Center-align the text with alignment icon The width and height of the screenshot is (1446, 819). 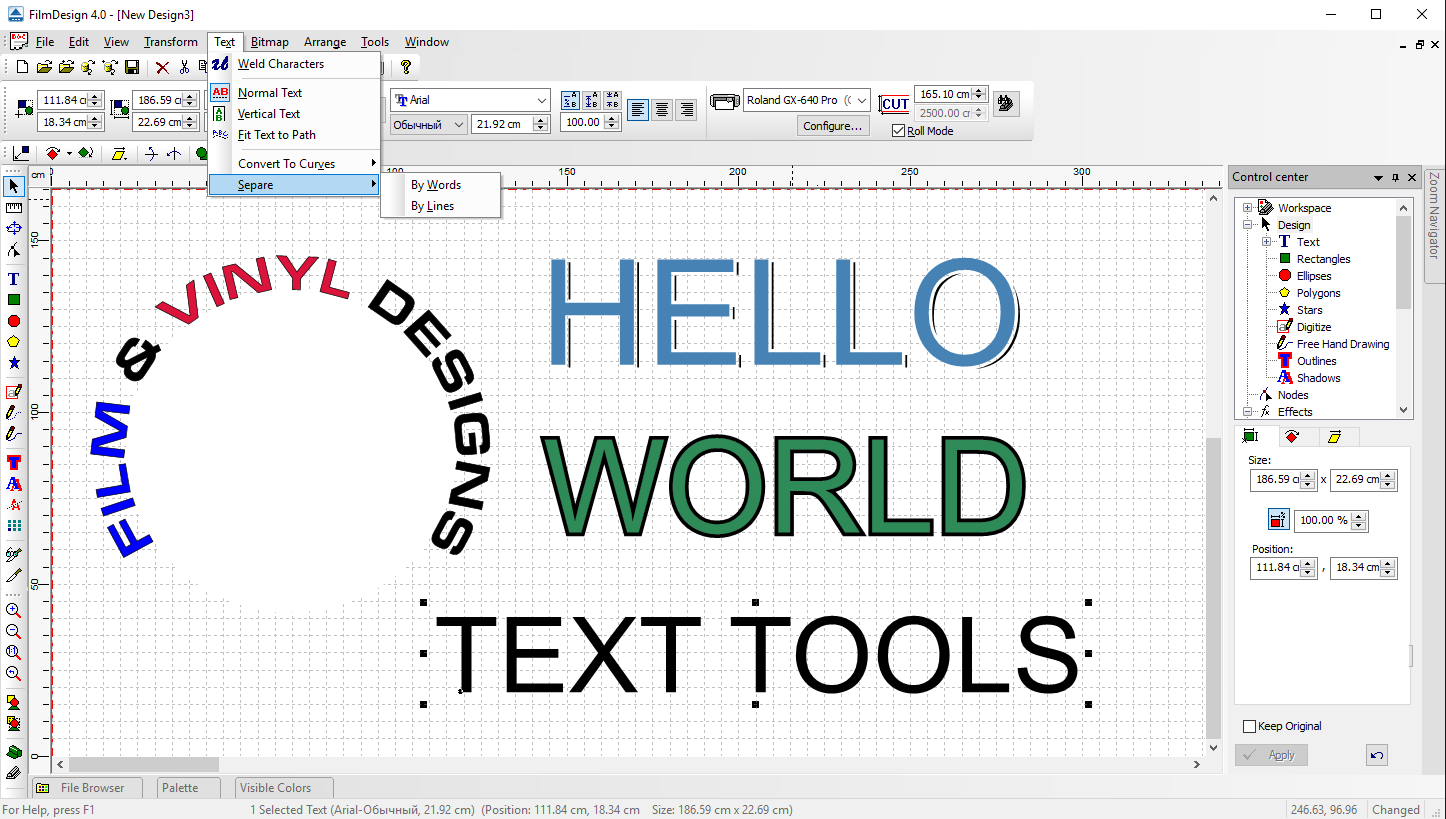662,110
